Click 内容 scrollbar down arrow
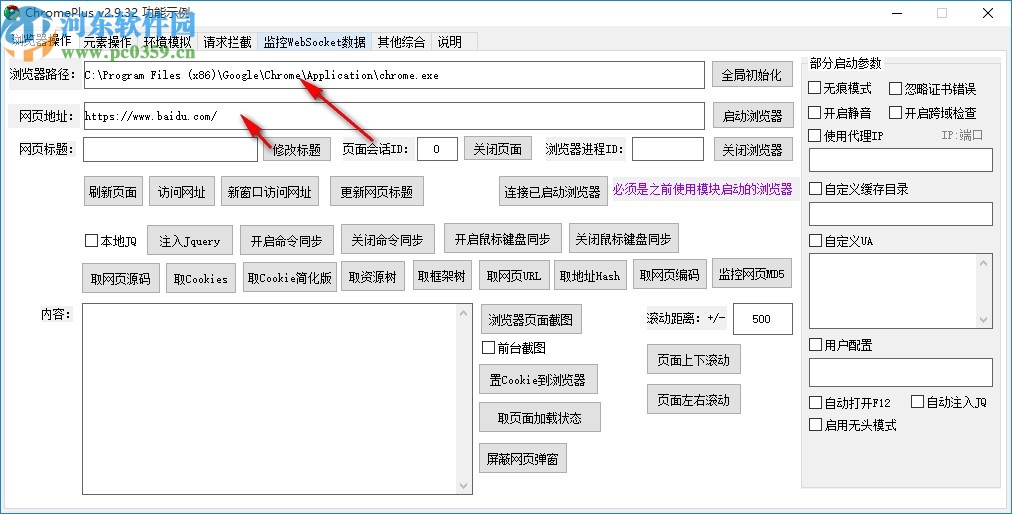 click(x=463, y=486)
